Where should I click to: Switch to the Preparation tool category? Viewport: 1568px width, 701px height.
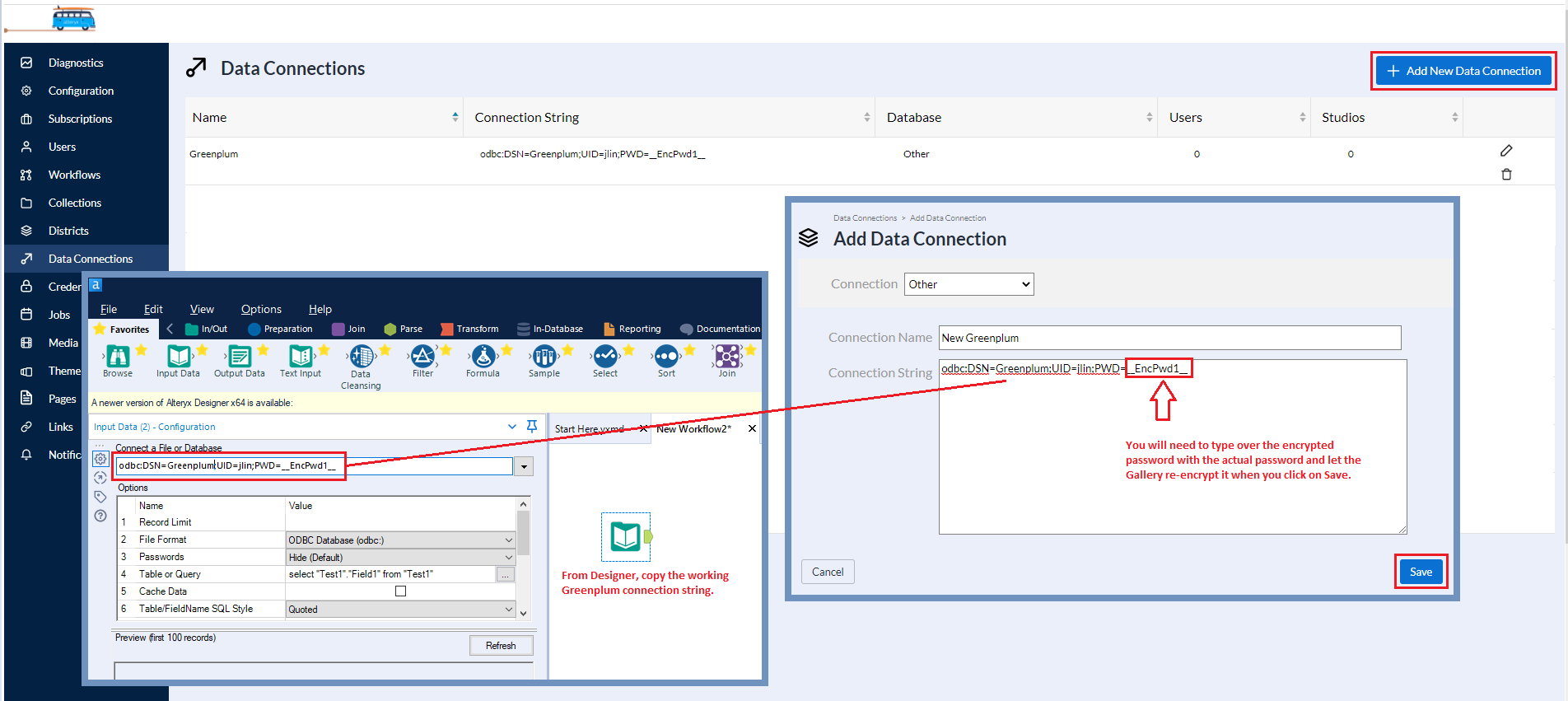pyautogui.click(x=280, y=329)
